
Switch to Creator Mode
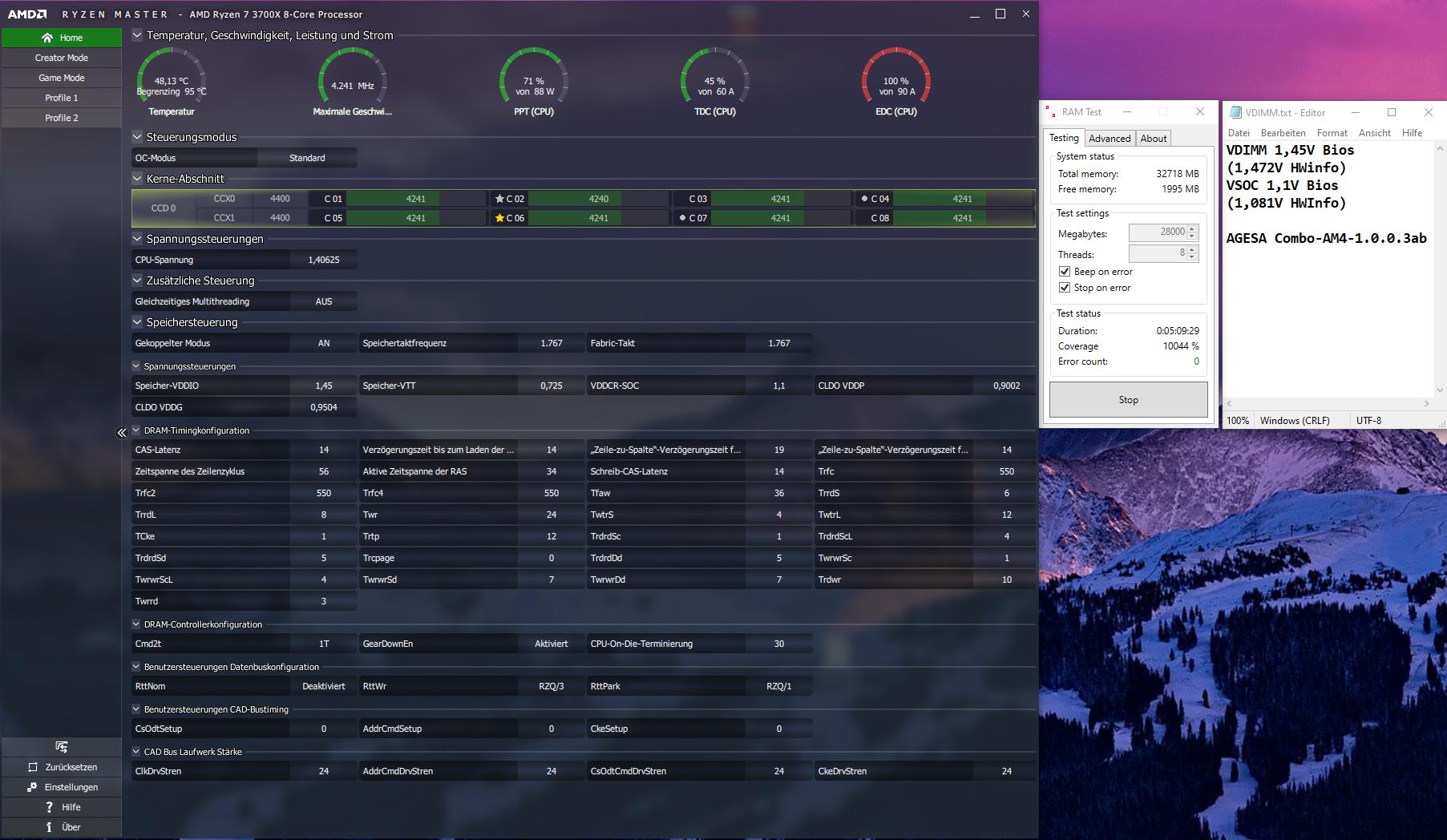click(62, 58)
